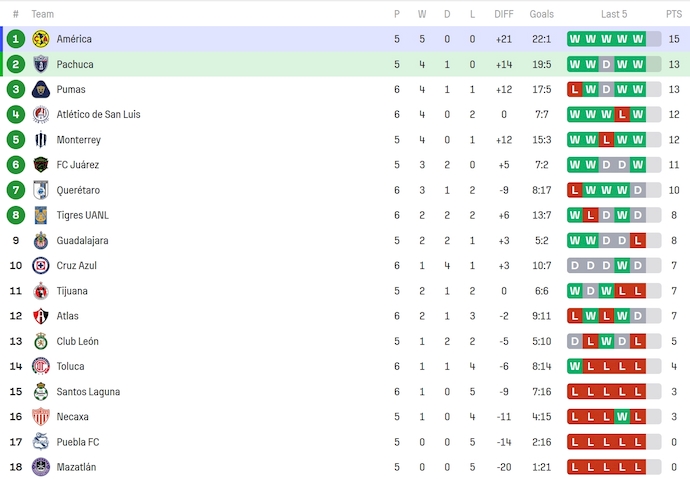This screenshot has height=479, width=690.
Task: Open the FC Juárez team link
Action: tap(77, 165)
